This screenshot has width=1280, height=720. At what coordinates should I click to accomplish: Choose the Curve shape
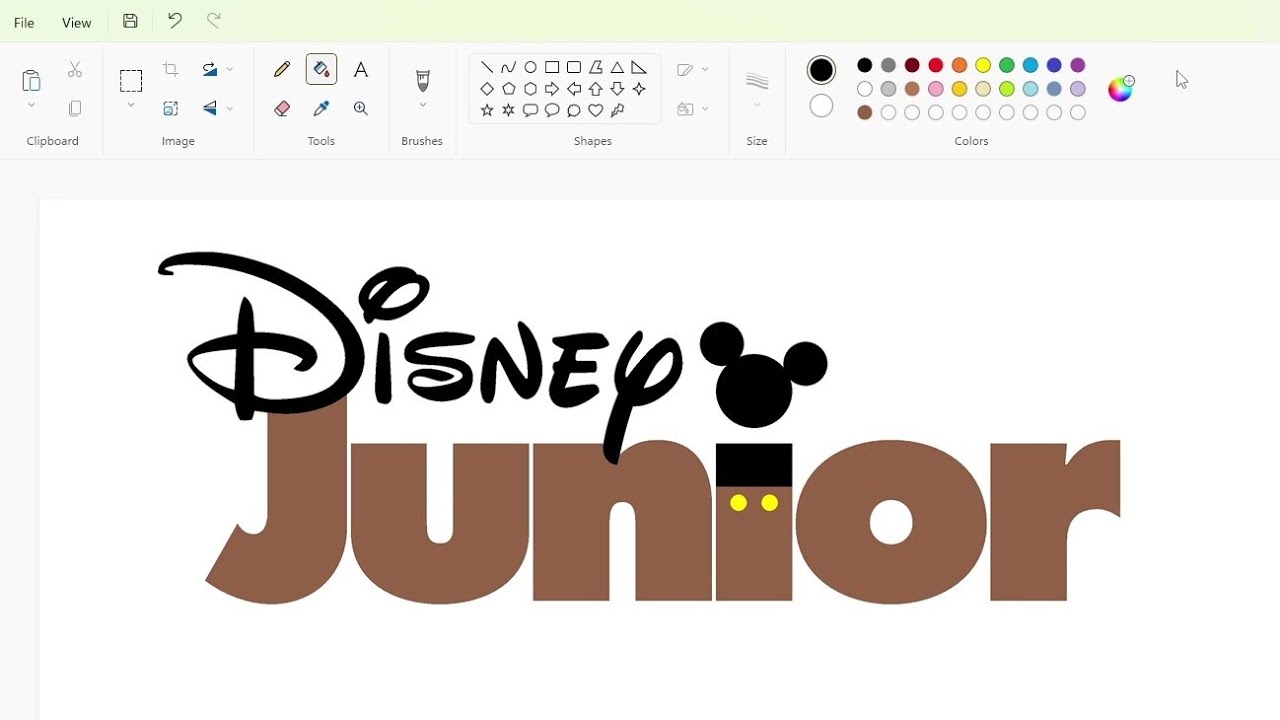click(x=509, y=67)
